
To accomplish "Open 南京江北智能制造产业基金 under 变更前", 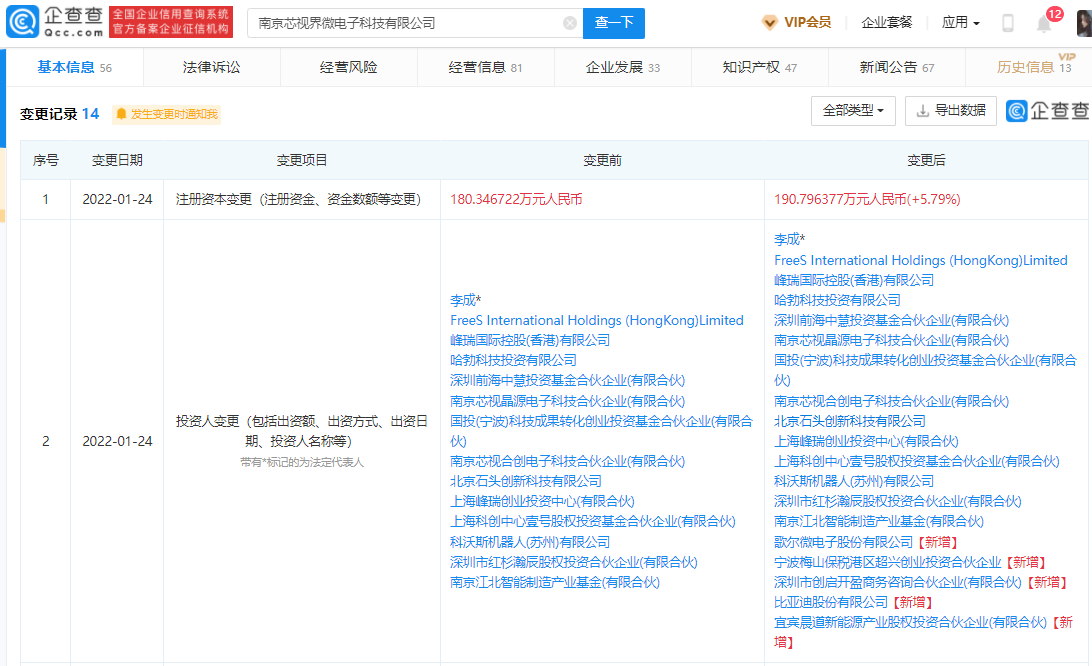I will tap(555, 582).
